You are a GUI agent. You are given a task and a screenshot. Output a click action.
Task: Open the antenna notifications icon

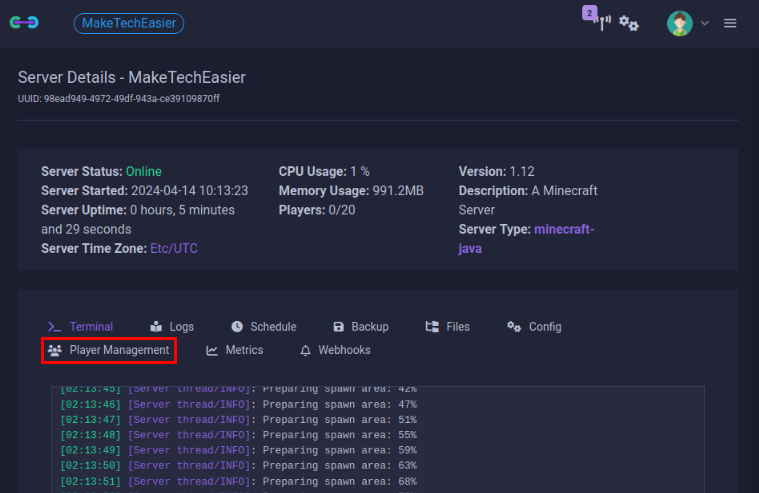(602, 23)
